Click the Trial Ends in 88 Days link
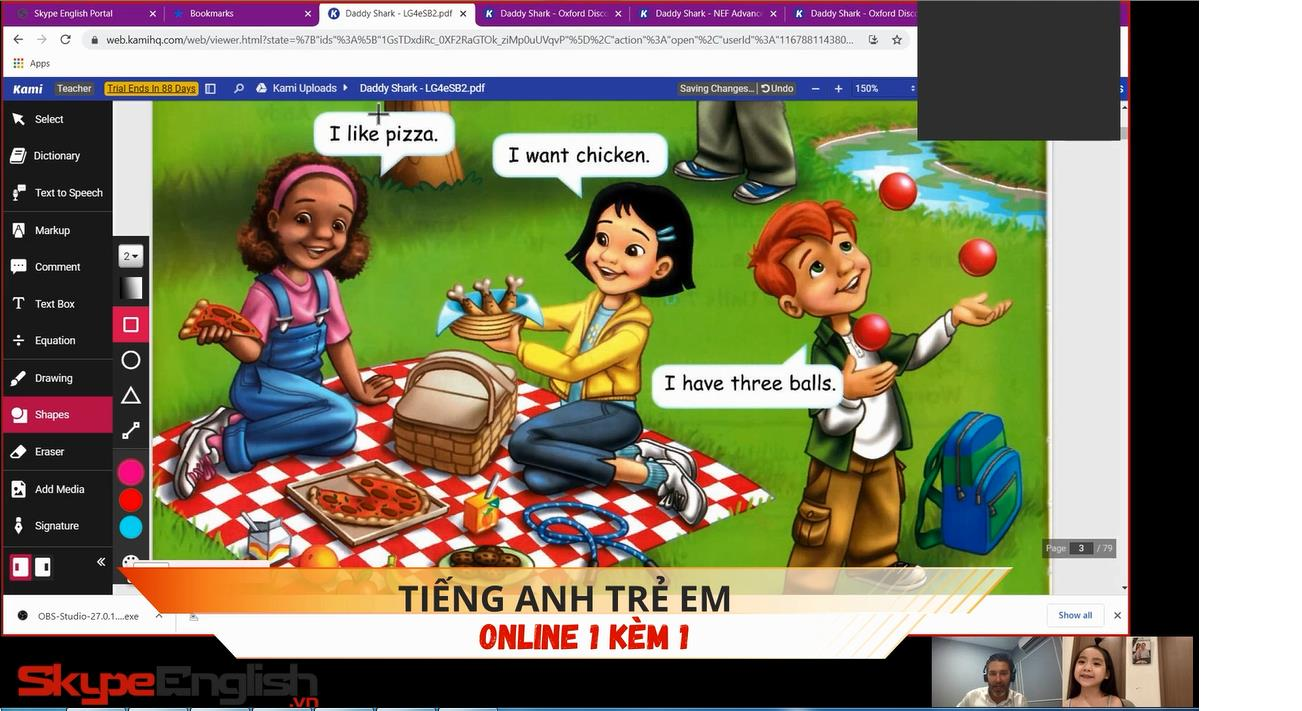 pyautogui.click(x=151, y=88)
